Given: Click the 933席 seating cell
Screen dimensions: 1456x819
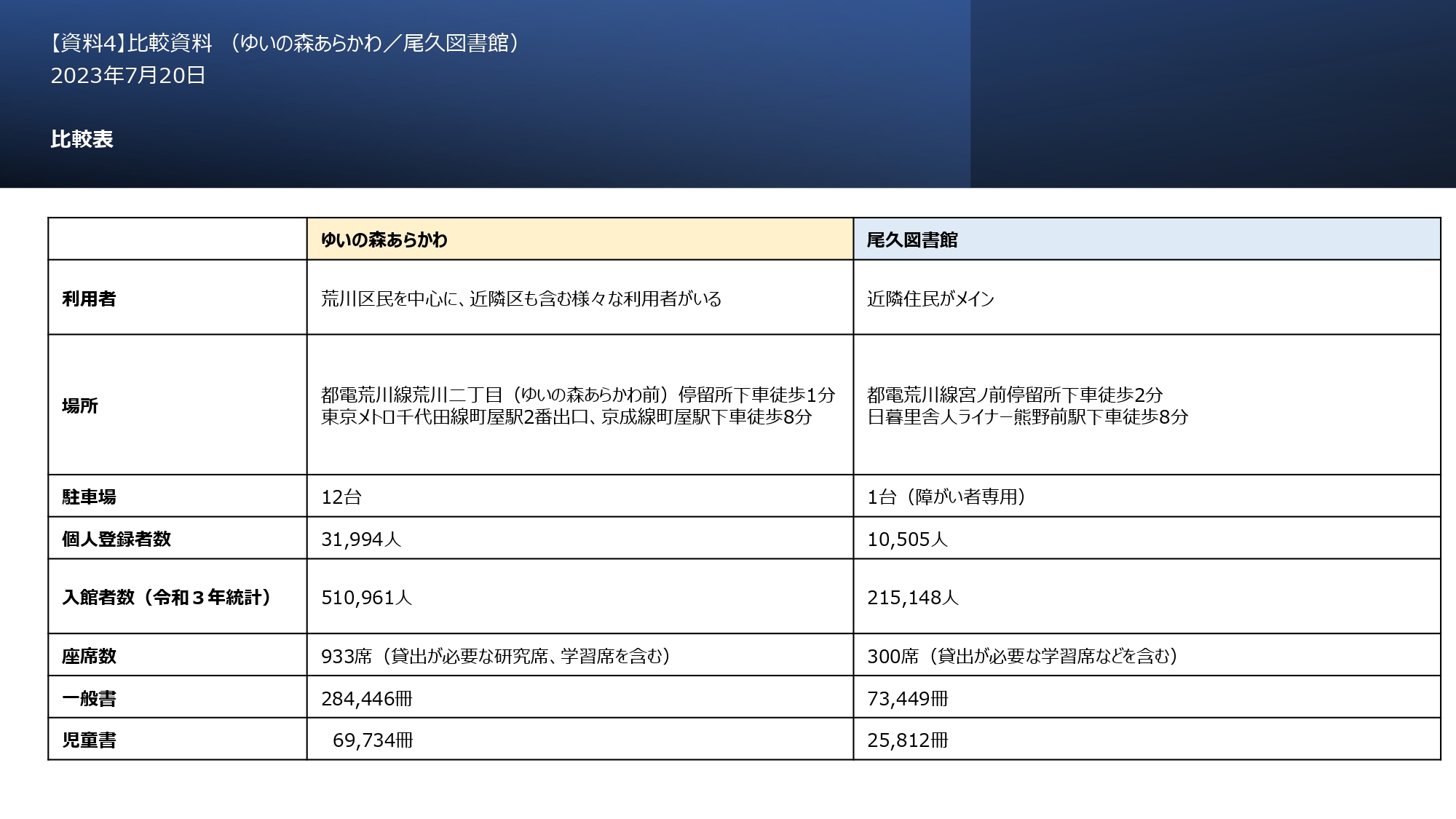Looking at the screenshot, I should 495,656.
